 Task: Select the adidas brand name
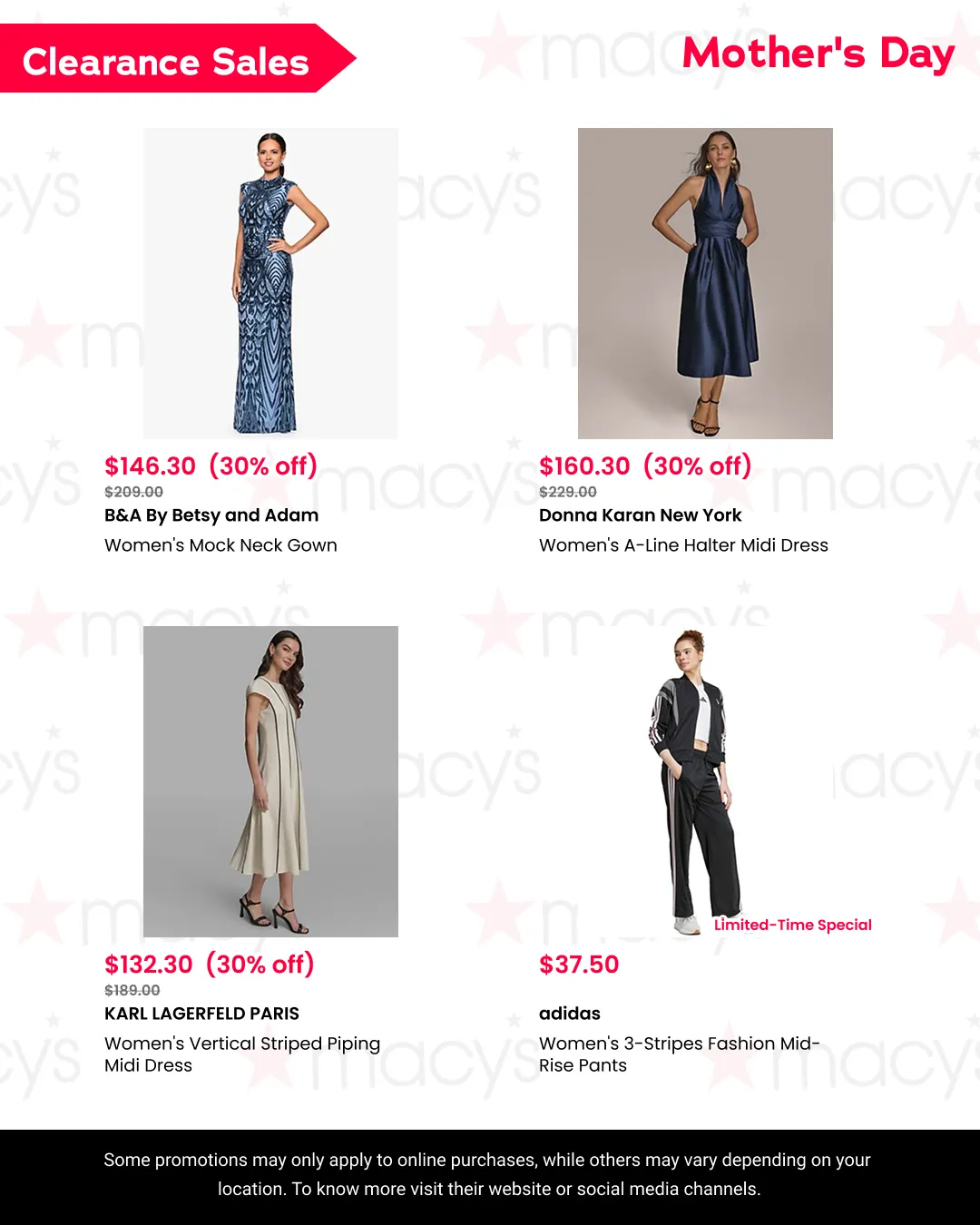click(570, 1014)
